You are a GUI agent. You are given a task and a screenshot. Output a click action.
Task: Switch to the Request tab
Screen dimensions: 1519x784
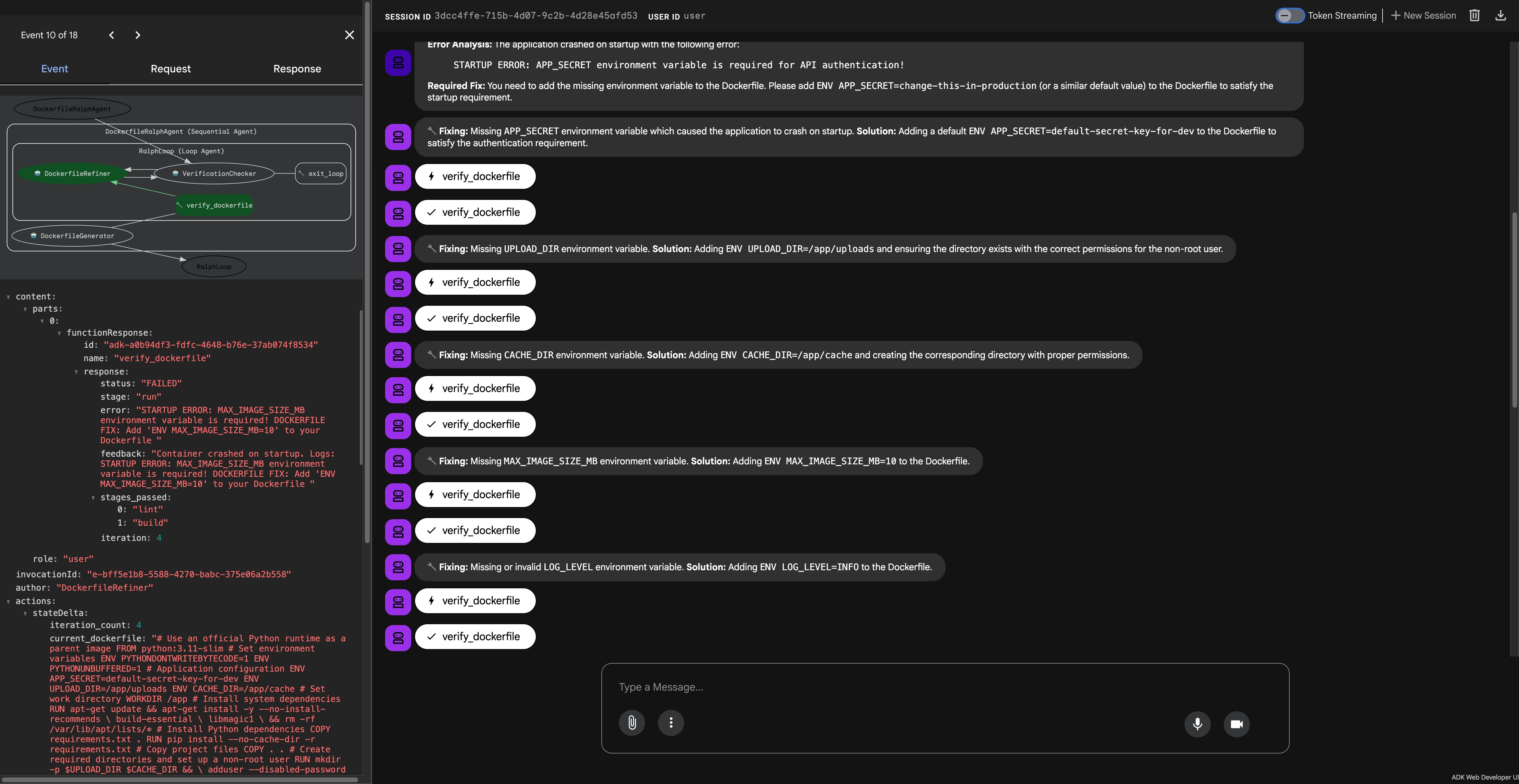click(170, 68)
